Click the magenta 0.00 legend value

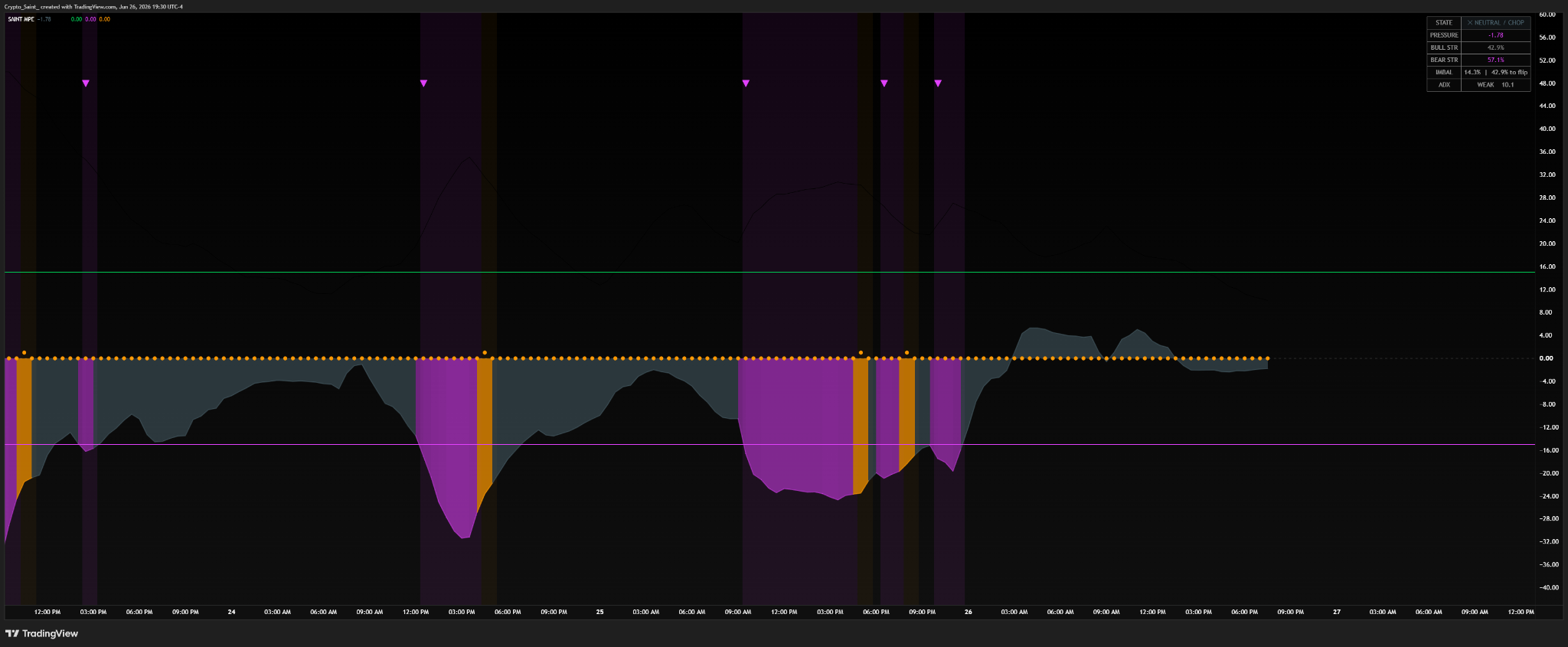point(90,19)
